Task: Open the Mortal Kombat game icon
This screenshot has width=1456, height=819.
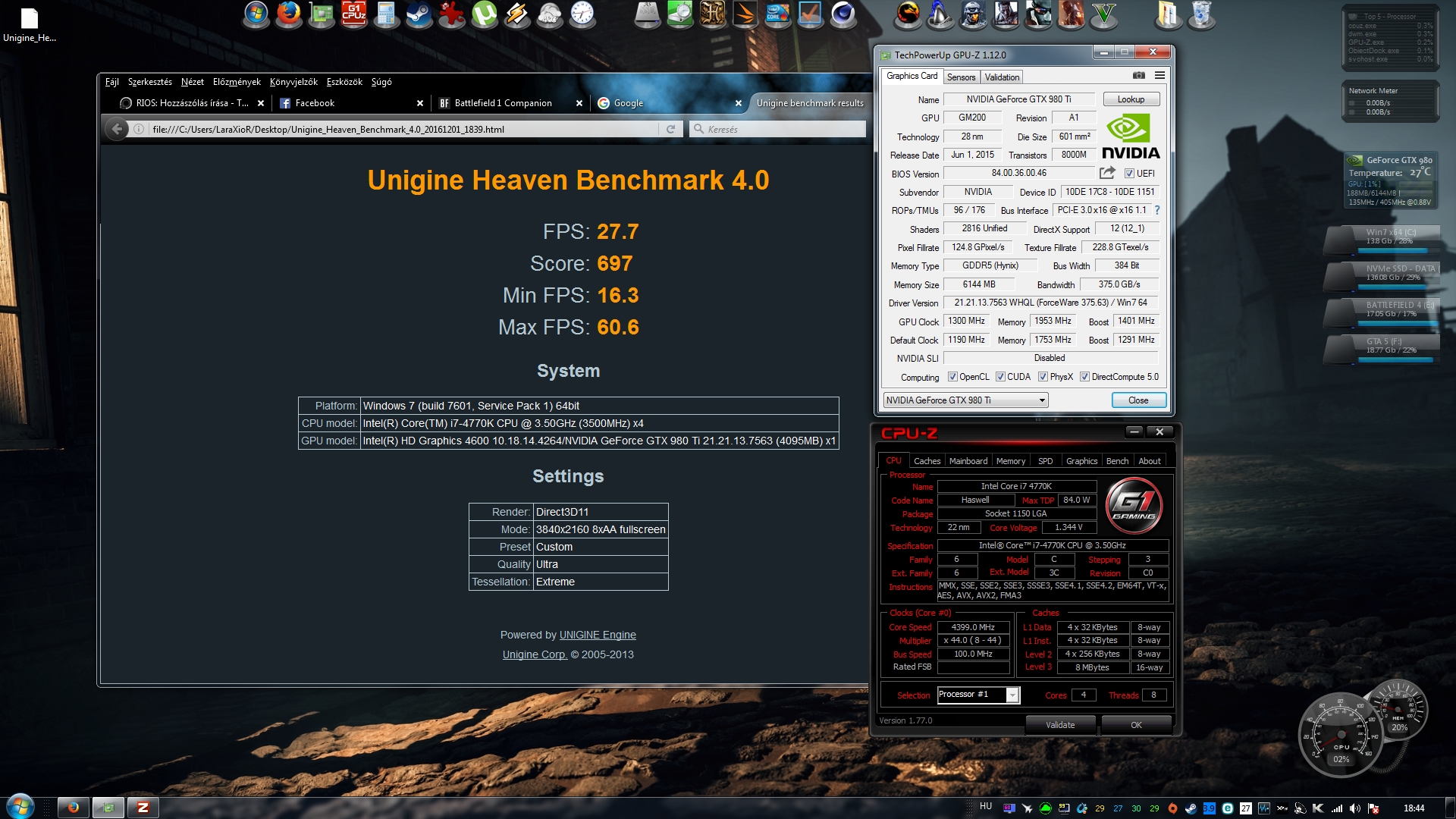Action: [x=908, y=14]
